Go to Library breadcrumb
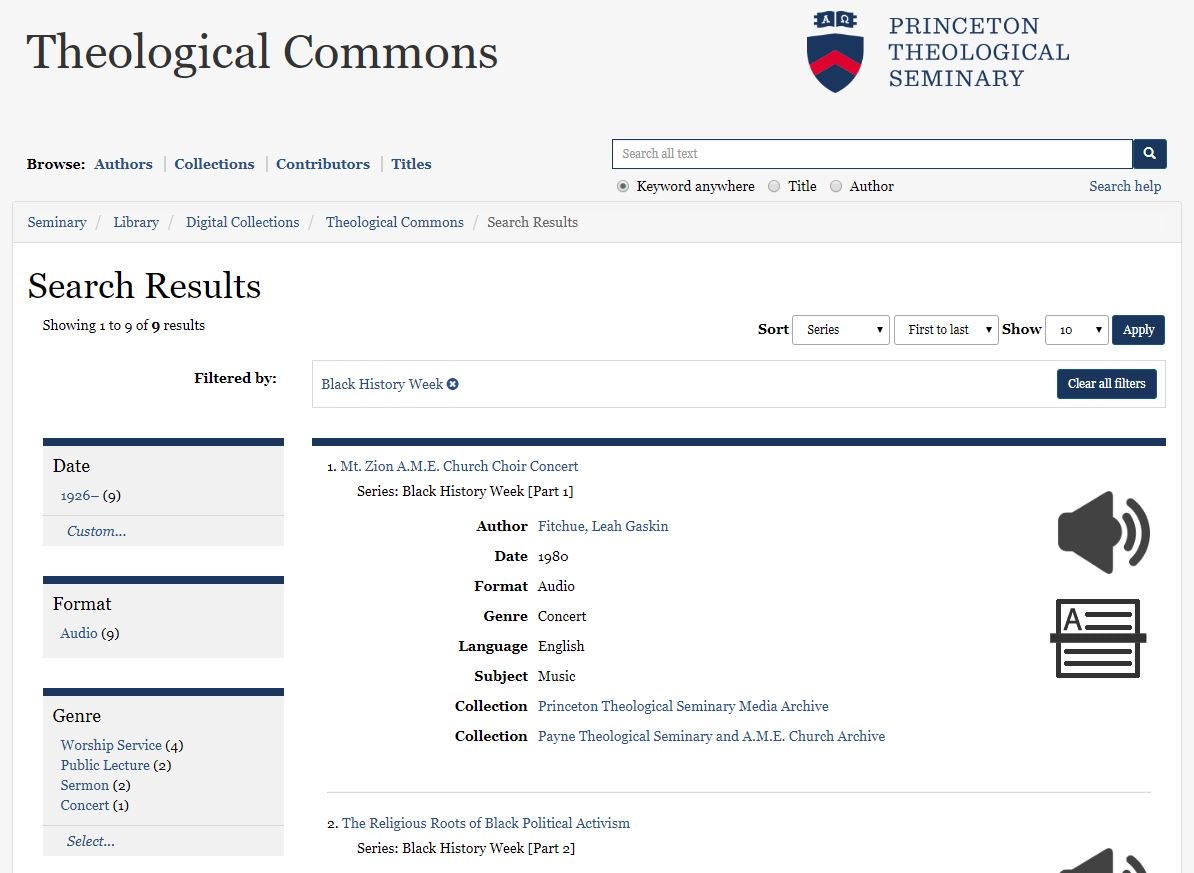1194x873 pixels. 136,222
